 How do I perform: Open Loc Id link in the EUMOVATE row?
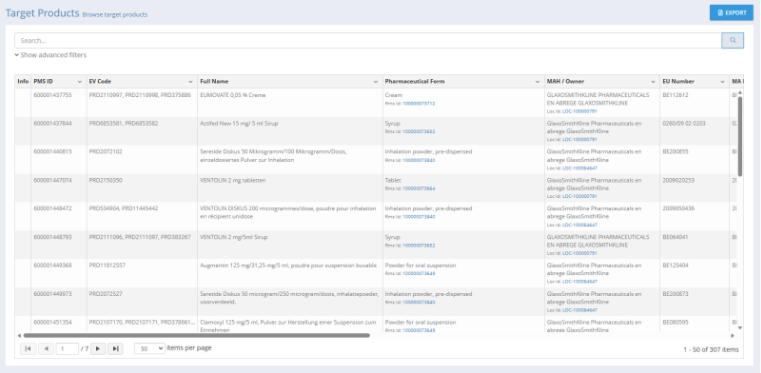click(579, 111)
